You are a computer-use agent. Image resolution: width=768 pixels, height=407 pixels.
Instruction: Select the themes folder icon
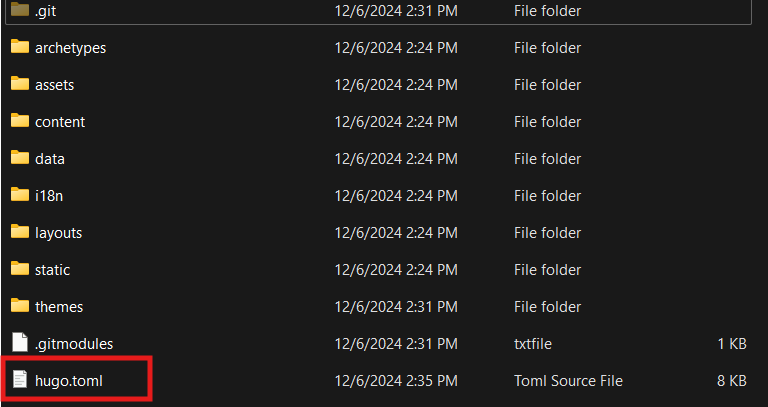[20, 306]
